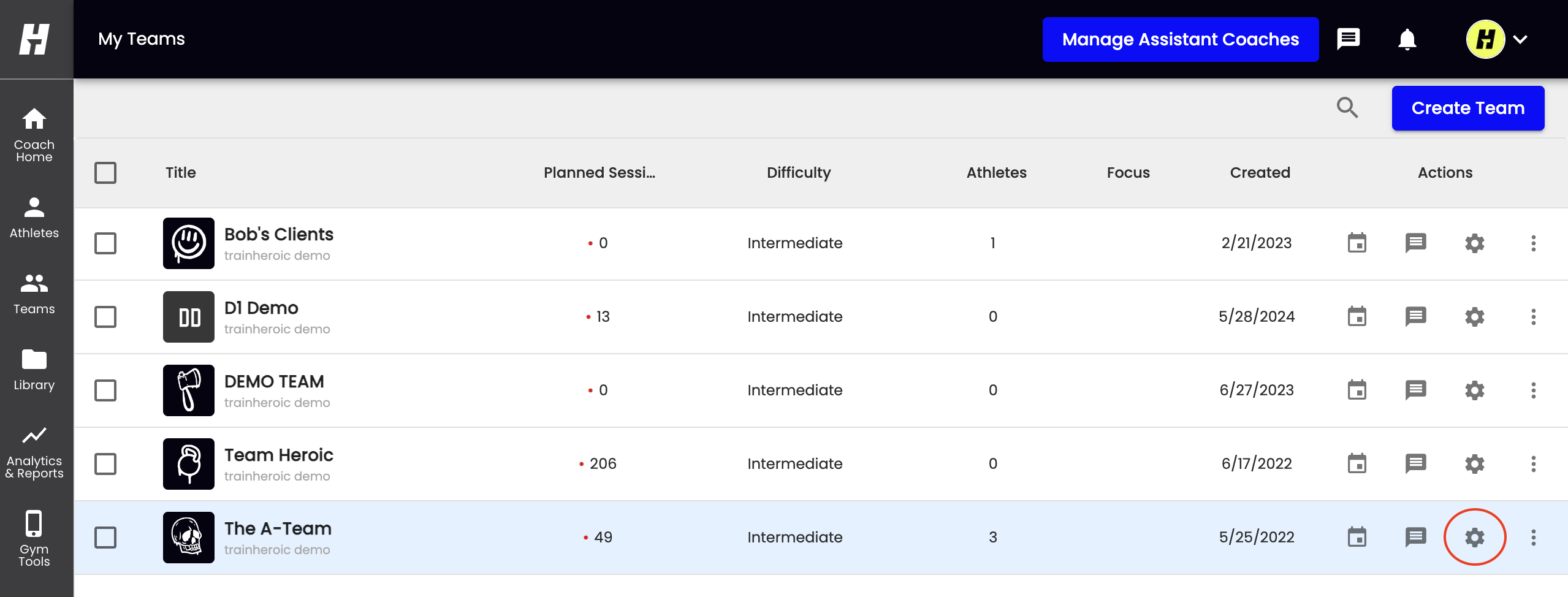Open the calendar for Team Heroic
The width and height of the screenshot is (1568, 597).
pos(1357,464)
